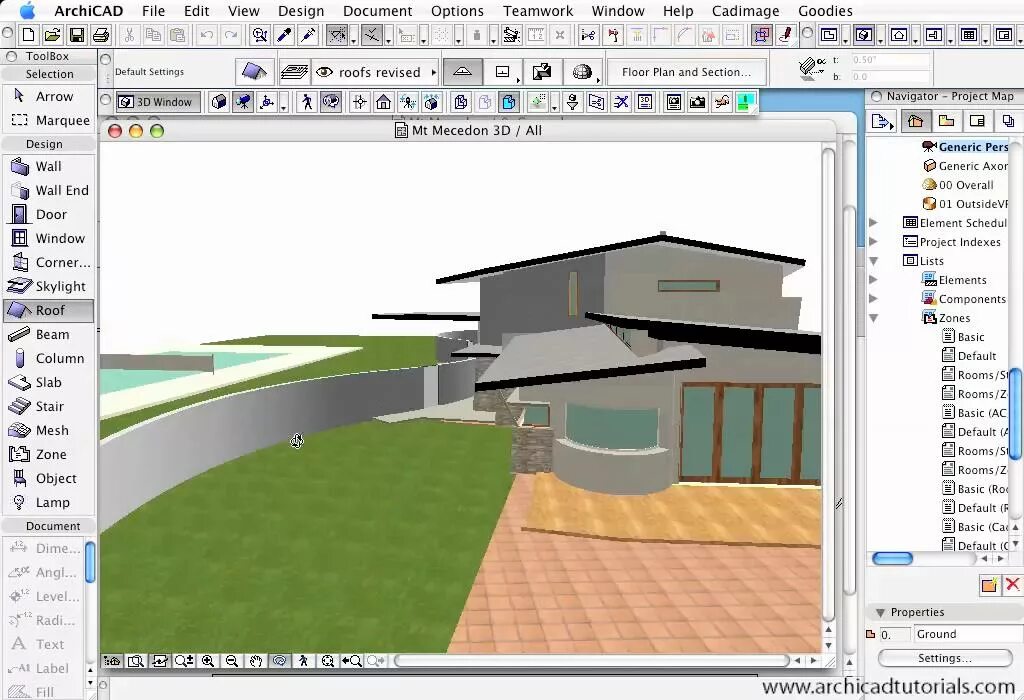Viewport: 1024px width, 700px height.
Task: Save the project with floppy icon
Action: pyautogui.click(x=76, y=35)
